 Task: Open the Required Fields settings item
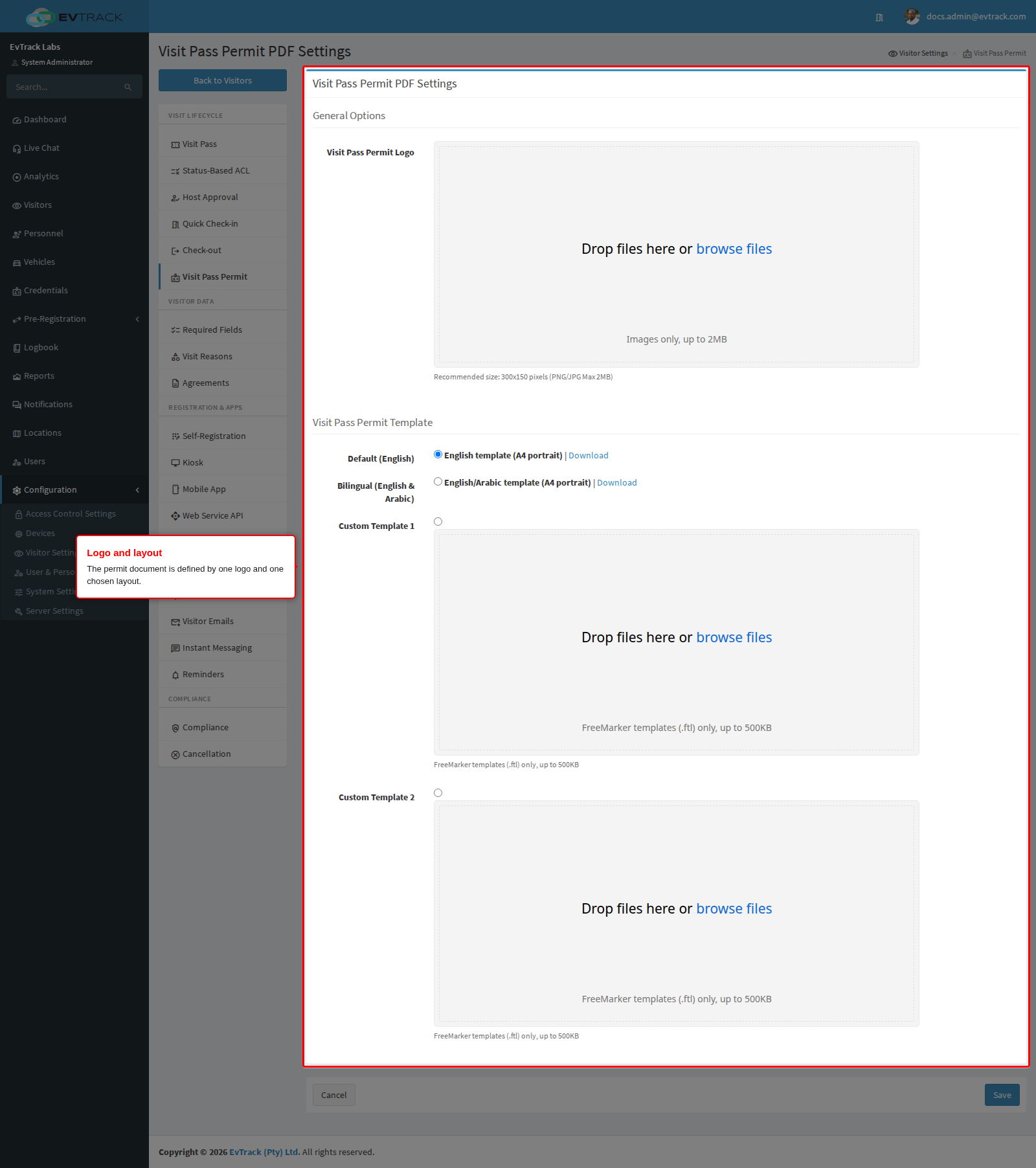(x=223, y=330)
